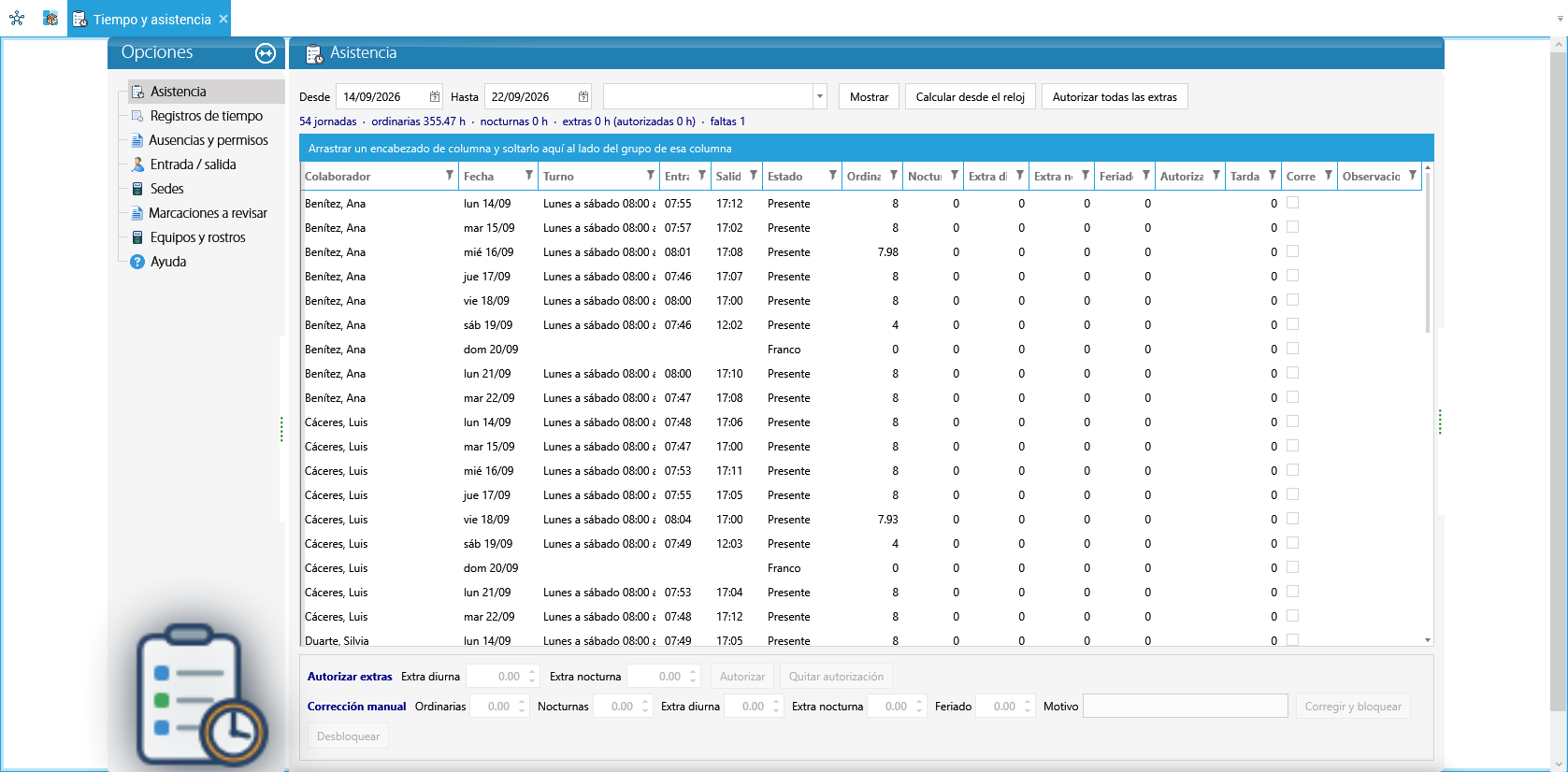Click the Turno column filter icon
The image size is (1568, 772).
tap(651, 175)
